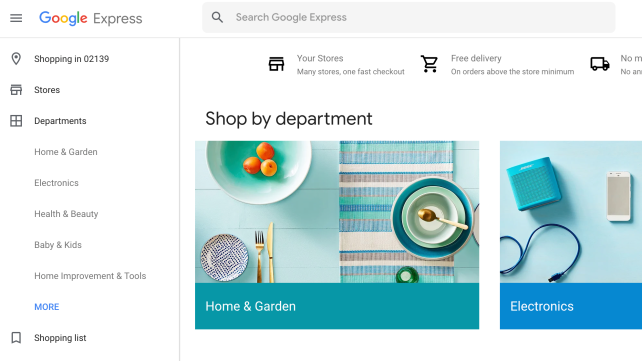Click the delivery truck icon
The image size is (642, 361).
[600, 64]
